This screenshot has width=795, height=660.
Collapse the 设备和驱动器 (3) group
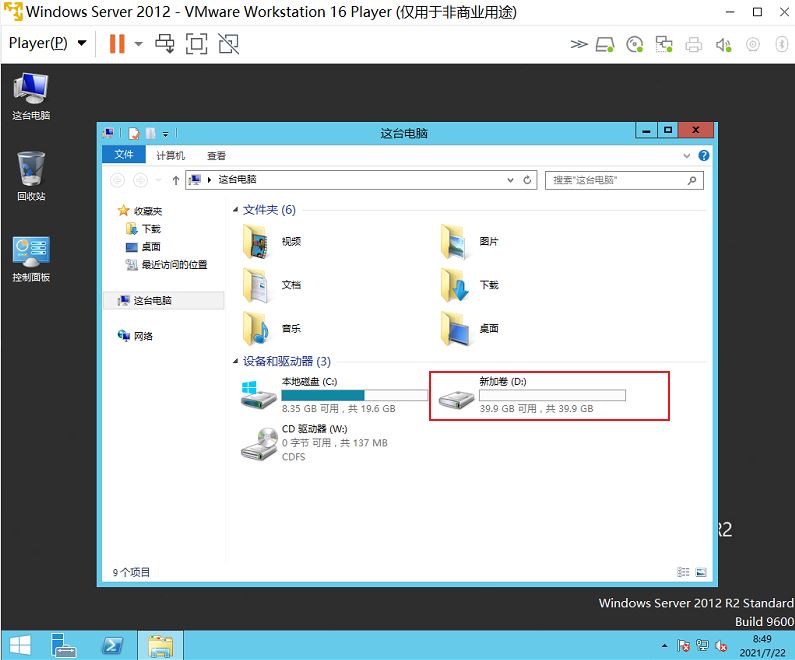click(x=235, y=361)
